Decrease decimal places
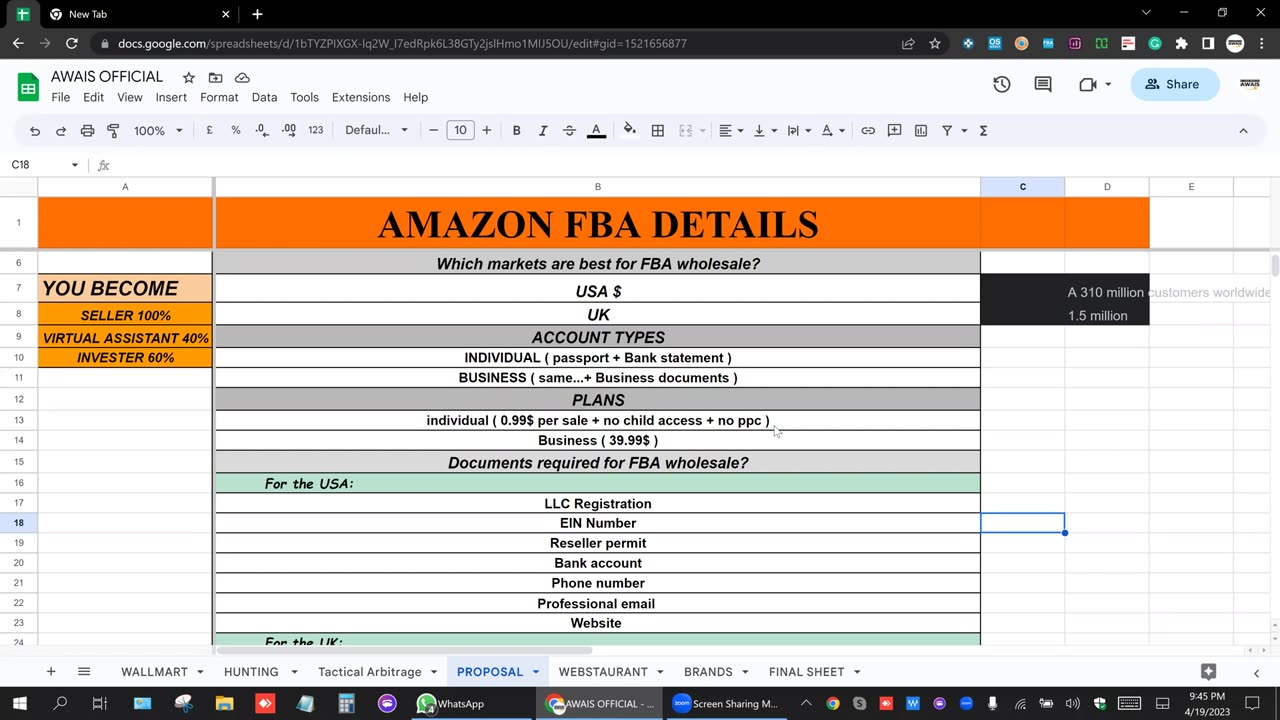This screenshot has height=720, width=1280. pyautogui.click(x=262, y=130)
